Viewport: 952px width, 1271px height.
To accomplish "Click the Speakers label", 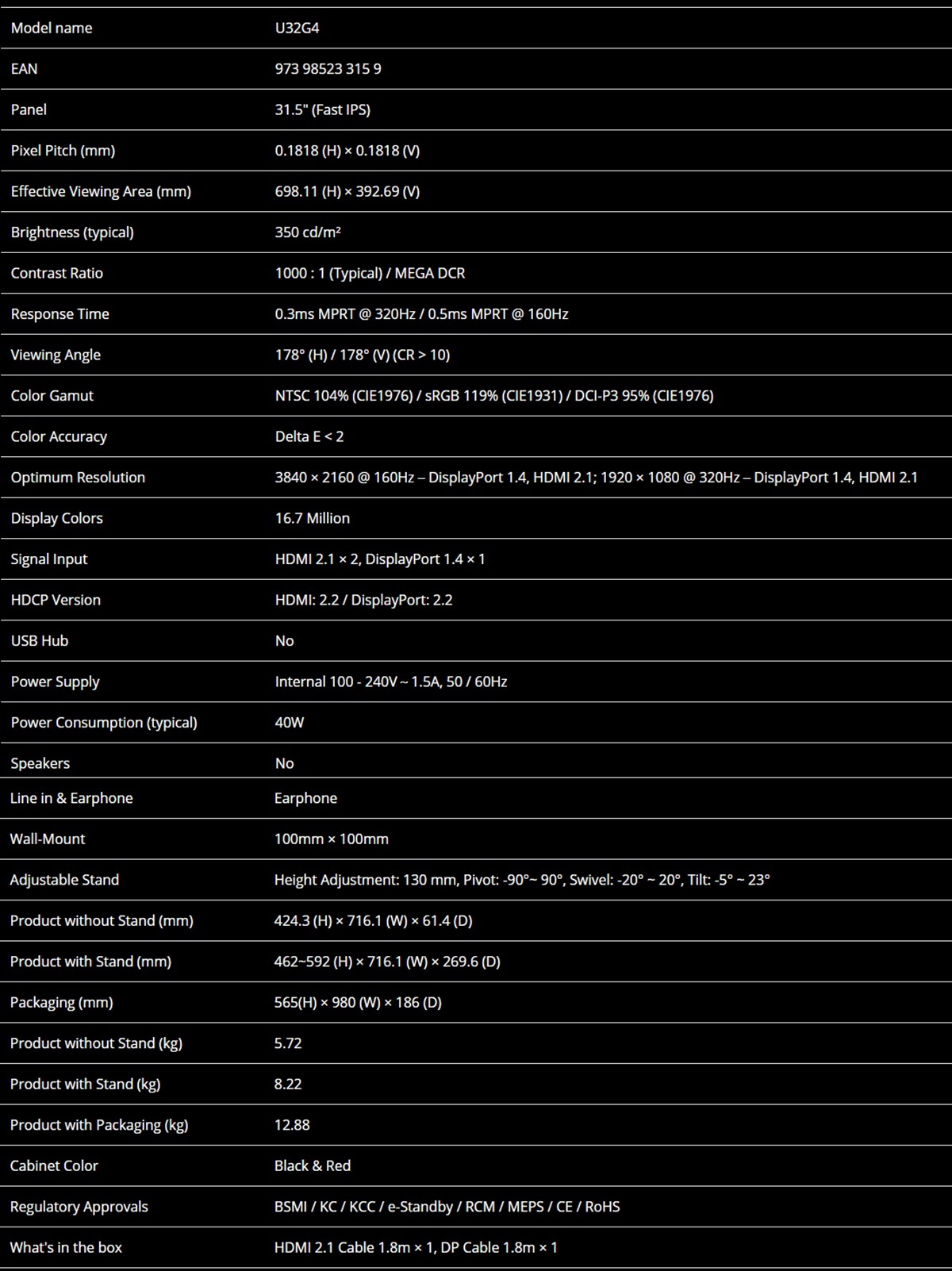I will 40,763.
